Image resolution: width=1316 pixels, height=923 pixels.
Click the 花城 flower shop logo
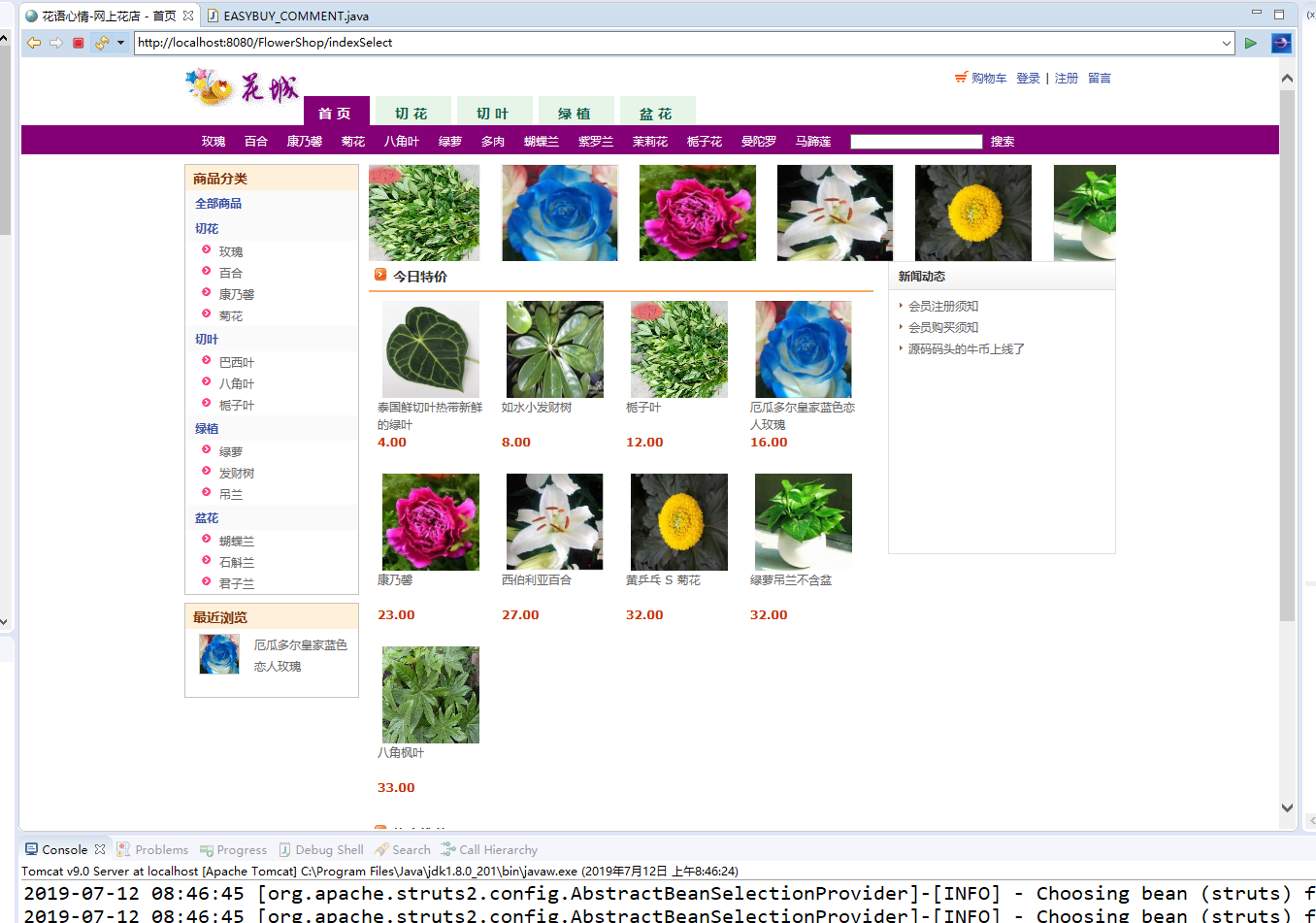coord(240,87)
